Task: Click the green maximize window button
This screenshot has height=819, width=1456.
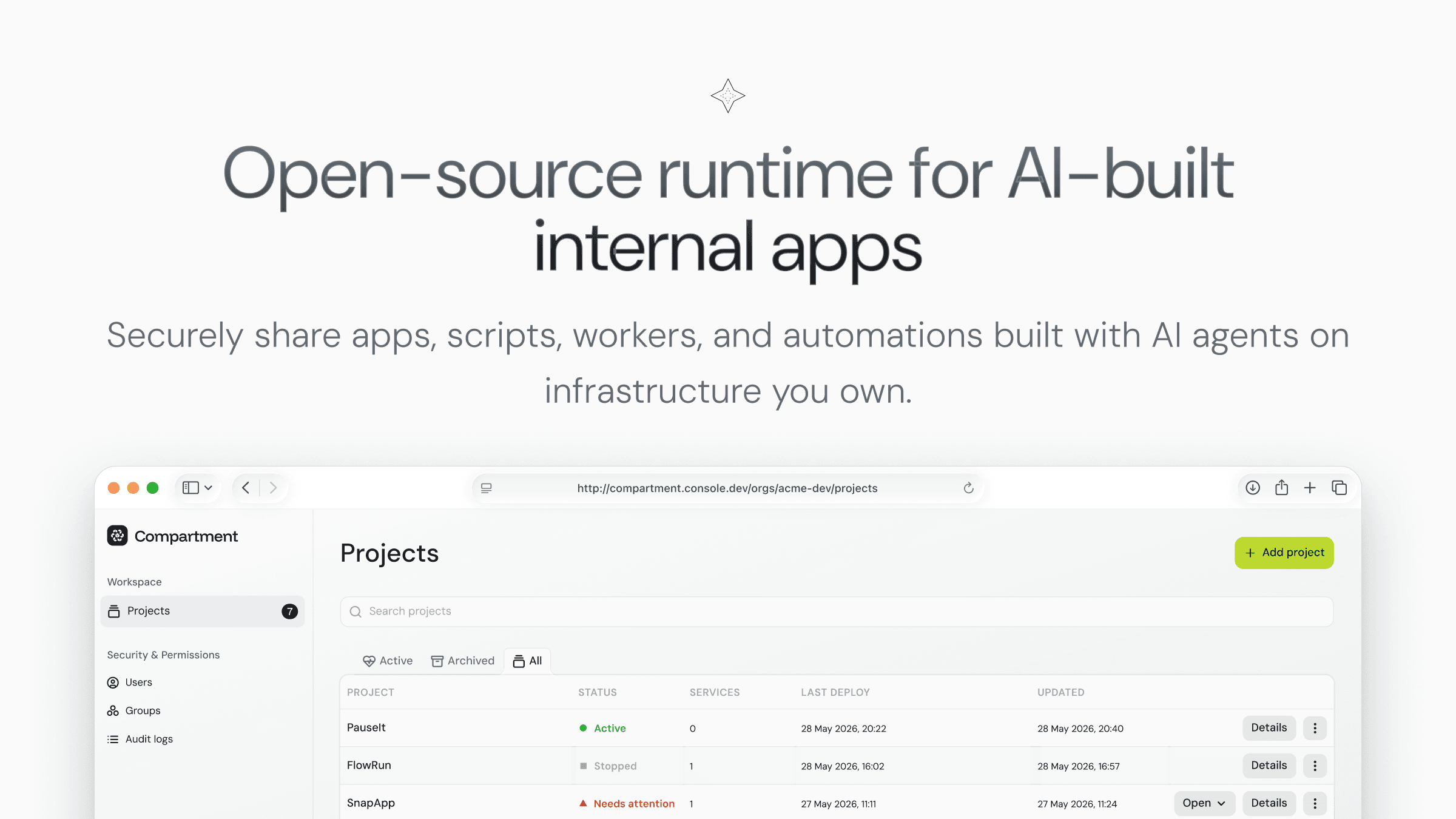Action: pos(153,488)
